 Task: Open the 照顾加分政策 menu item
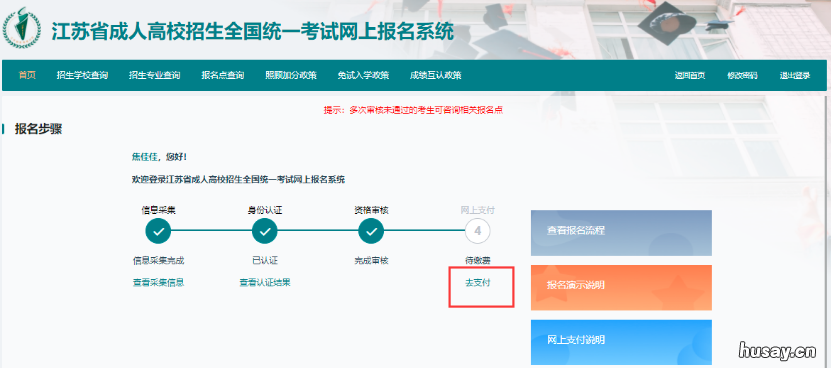pyautogui.click(x=291, y=75)
